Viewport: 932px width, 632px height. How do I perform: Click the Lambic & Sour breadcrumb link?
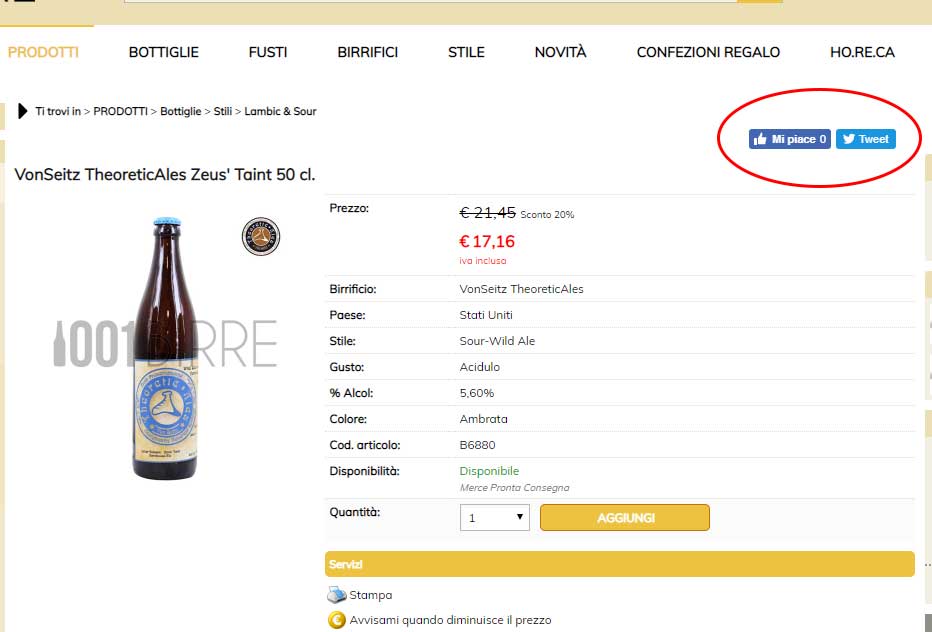click(x=280, y=112)
